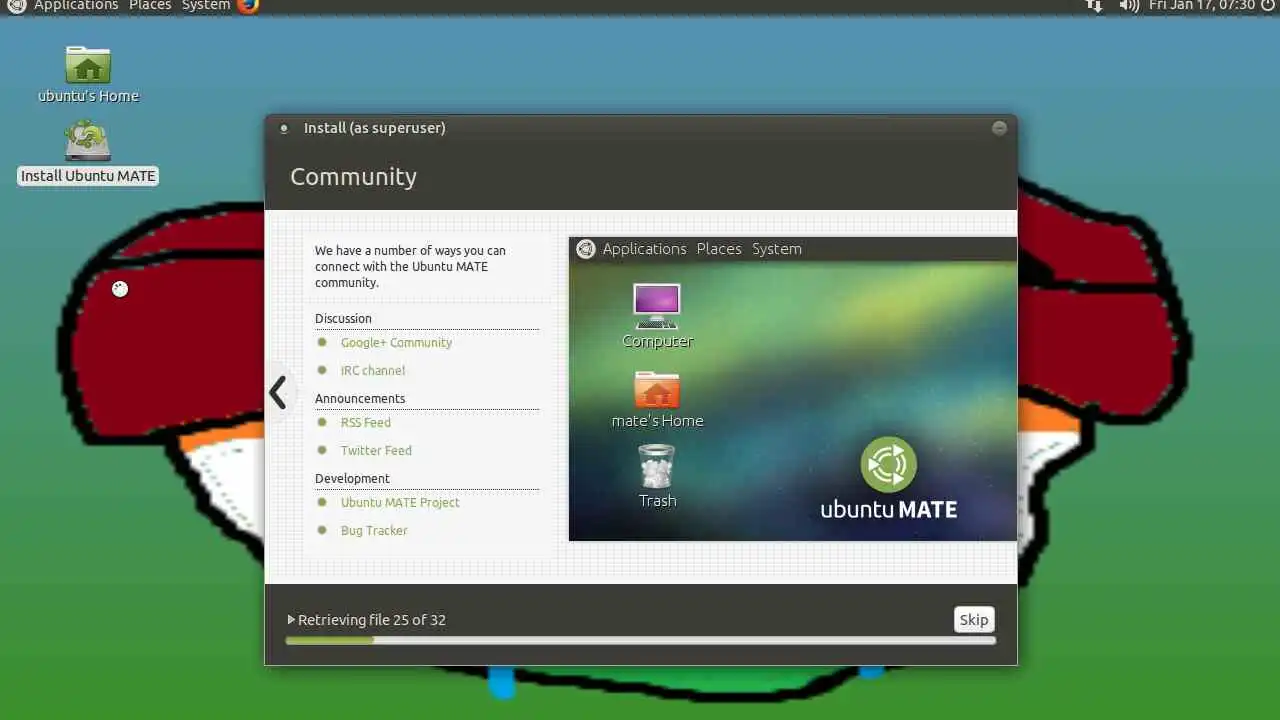Open the network connections indicator

click(x=1094, y=5)
